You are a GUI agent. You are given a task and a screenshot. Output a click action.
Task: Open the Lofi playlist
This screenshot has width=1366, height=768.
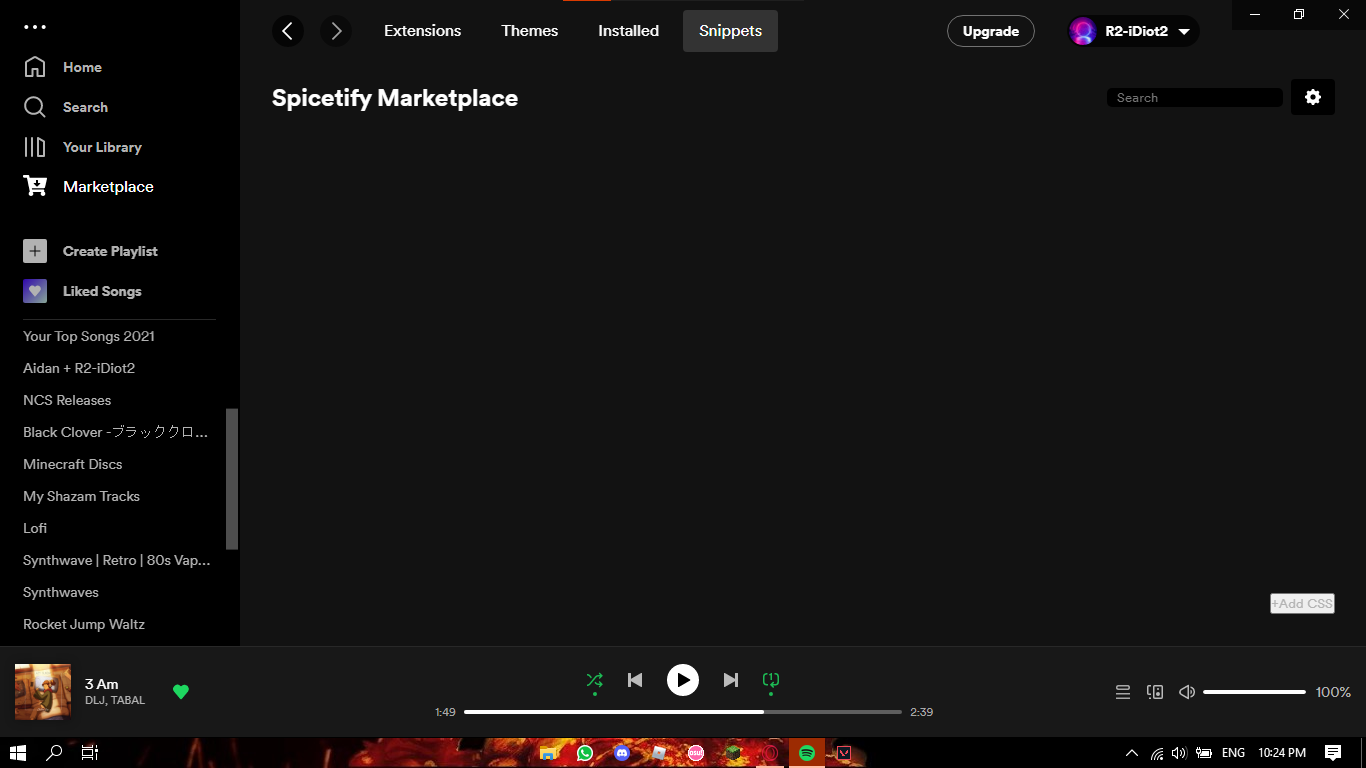[x=35, y=528]
